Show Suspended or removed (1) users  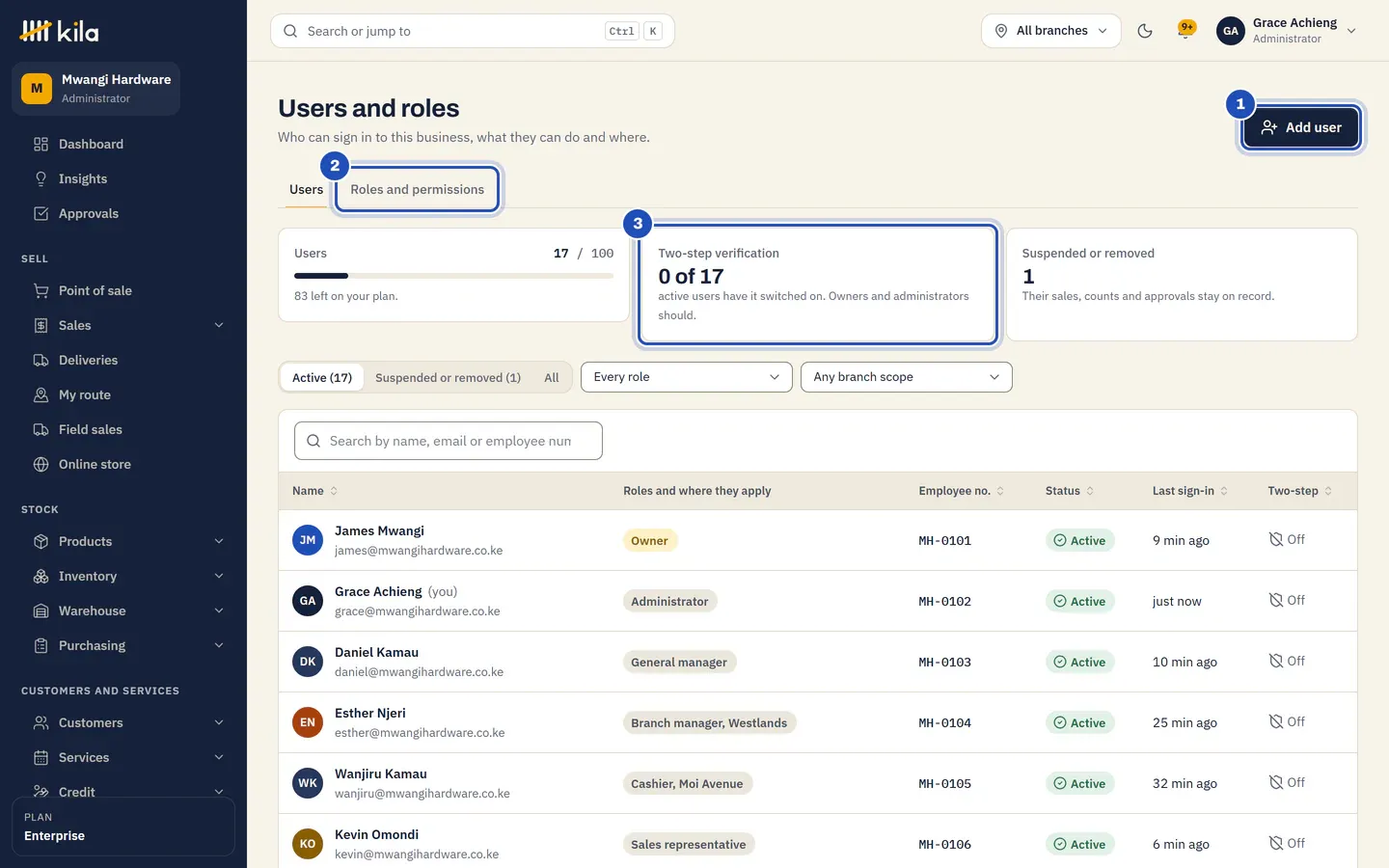[x=448, y=378]
